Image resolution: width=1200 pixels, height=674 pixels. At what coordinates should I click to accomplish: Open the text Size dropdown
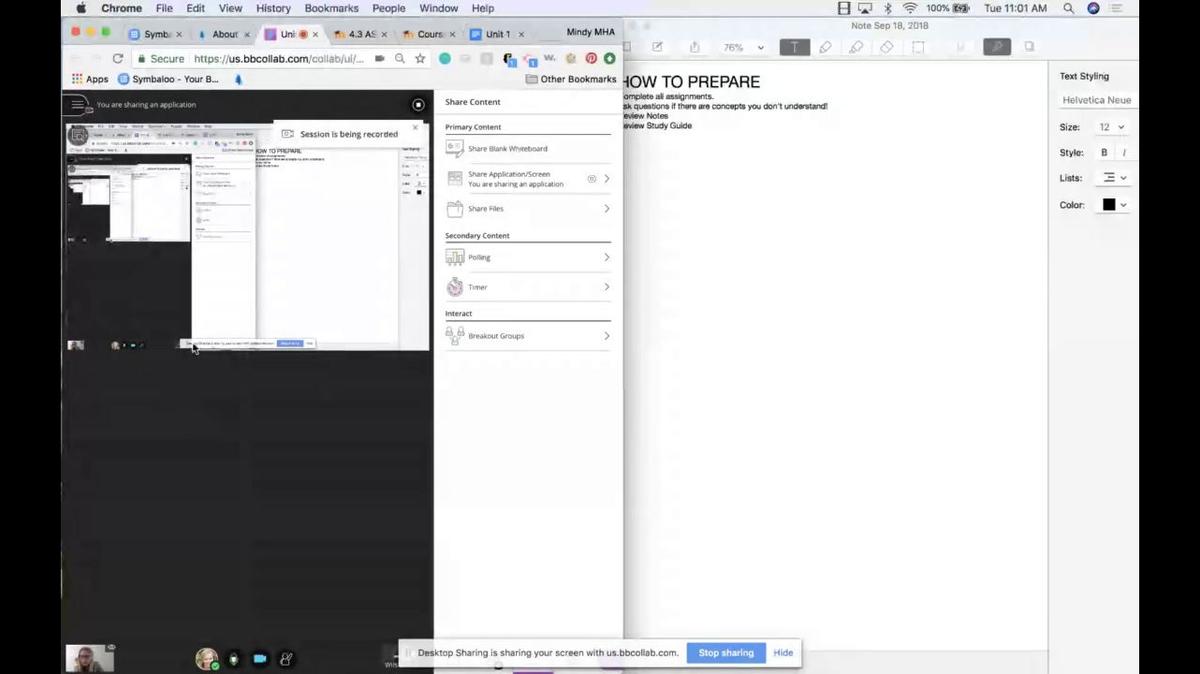pos(1111,127)
